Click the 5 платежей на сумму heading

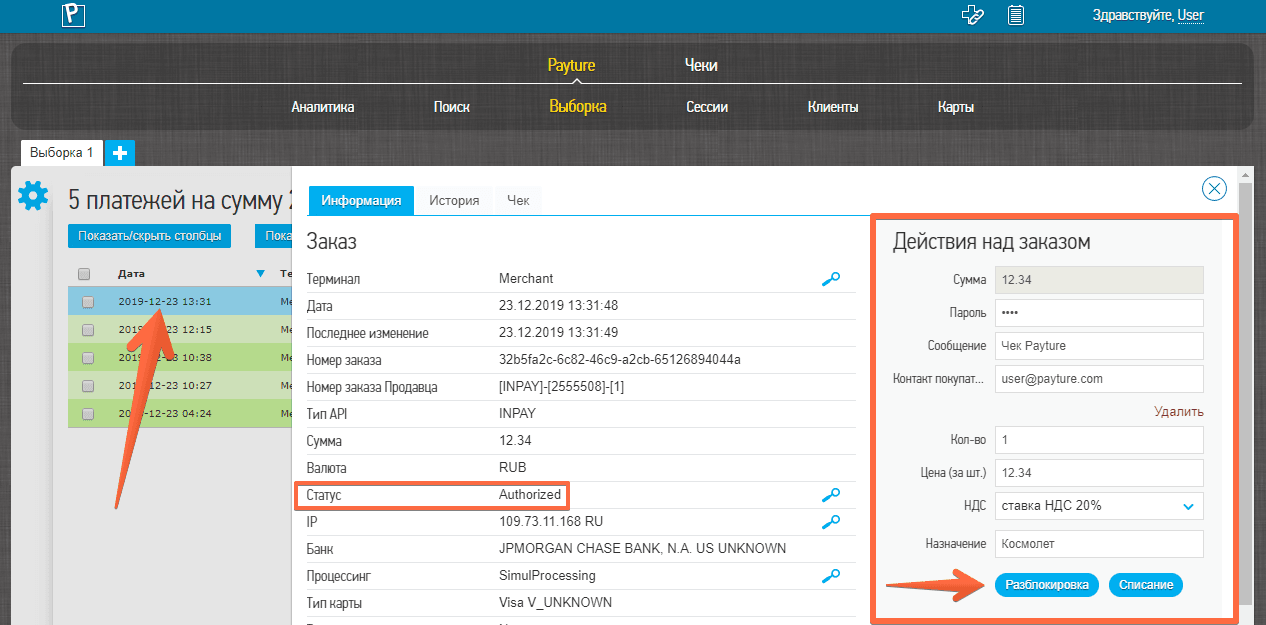(x=179, y=201)
